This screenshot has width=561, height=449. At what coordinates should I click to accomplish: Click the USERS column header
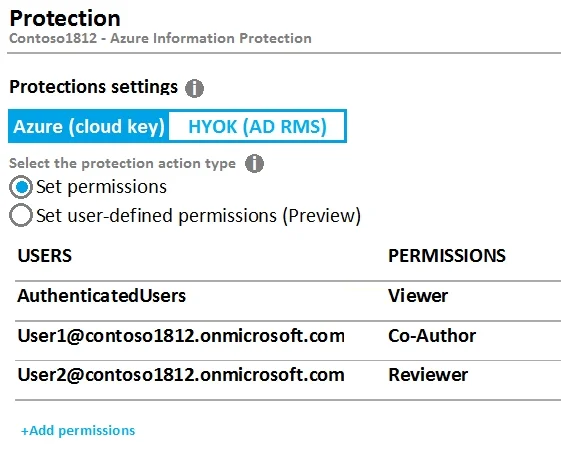[x=45, y=256]
